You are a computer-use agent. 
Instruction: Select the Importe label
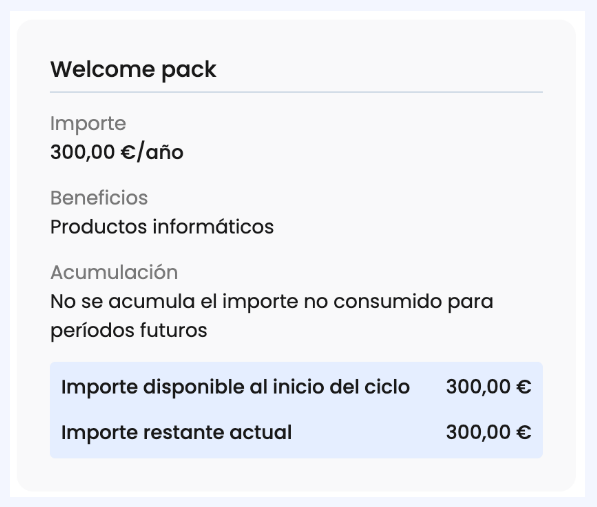[x=88, y=124]
